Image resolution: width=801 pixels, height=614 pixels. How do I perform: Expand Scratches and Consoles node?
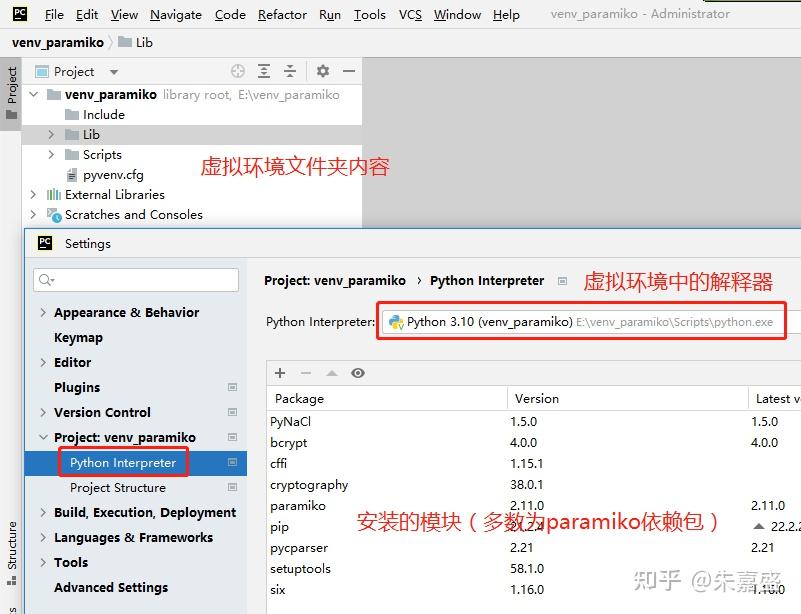[34, 215]
